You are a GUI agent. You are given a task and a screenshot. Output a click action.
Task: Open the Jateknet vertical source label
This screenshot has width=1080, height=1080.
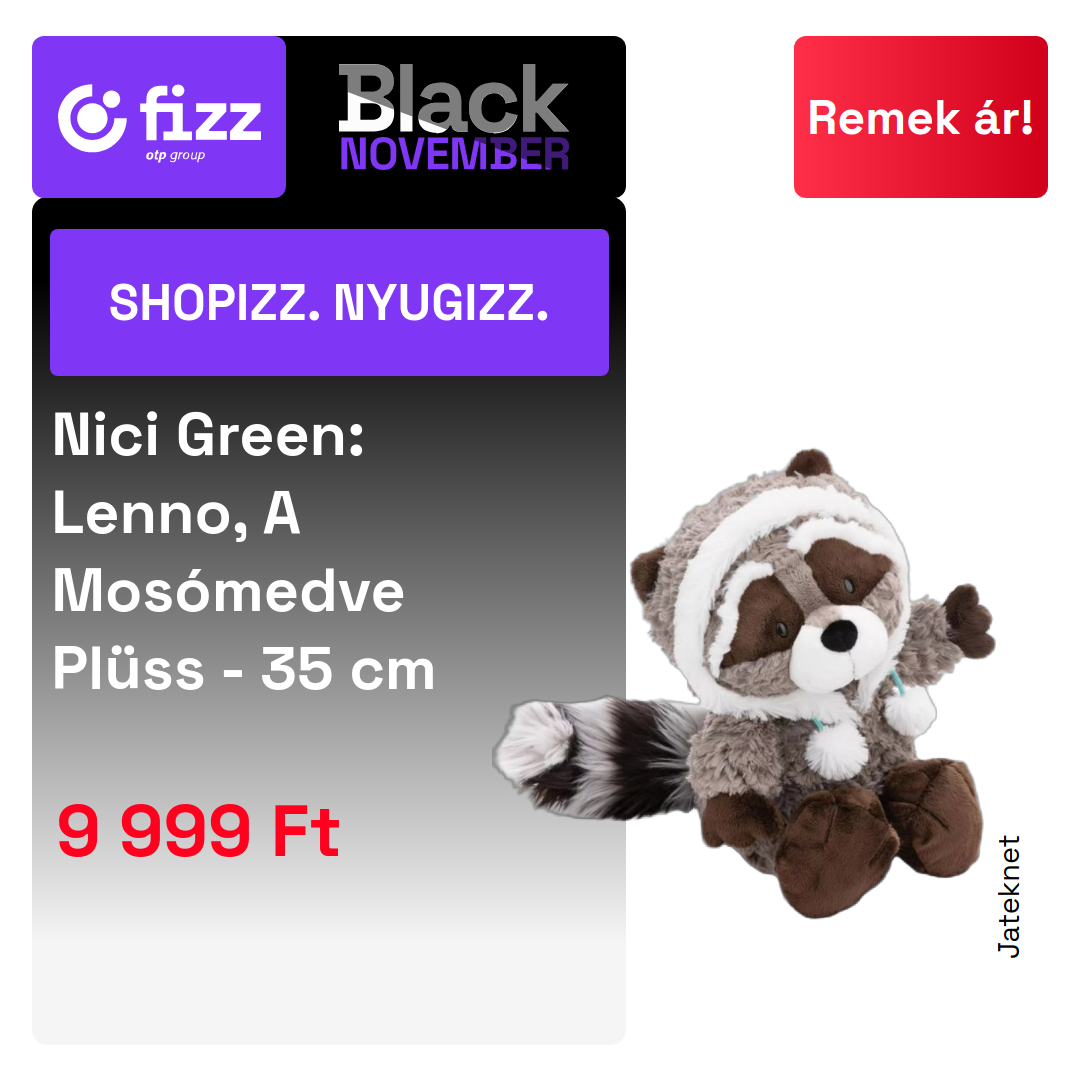pyautogui.click(x=1009, y=896)
